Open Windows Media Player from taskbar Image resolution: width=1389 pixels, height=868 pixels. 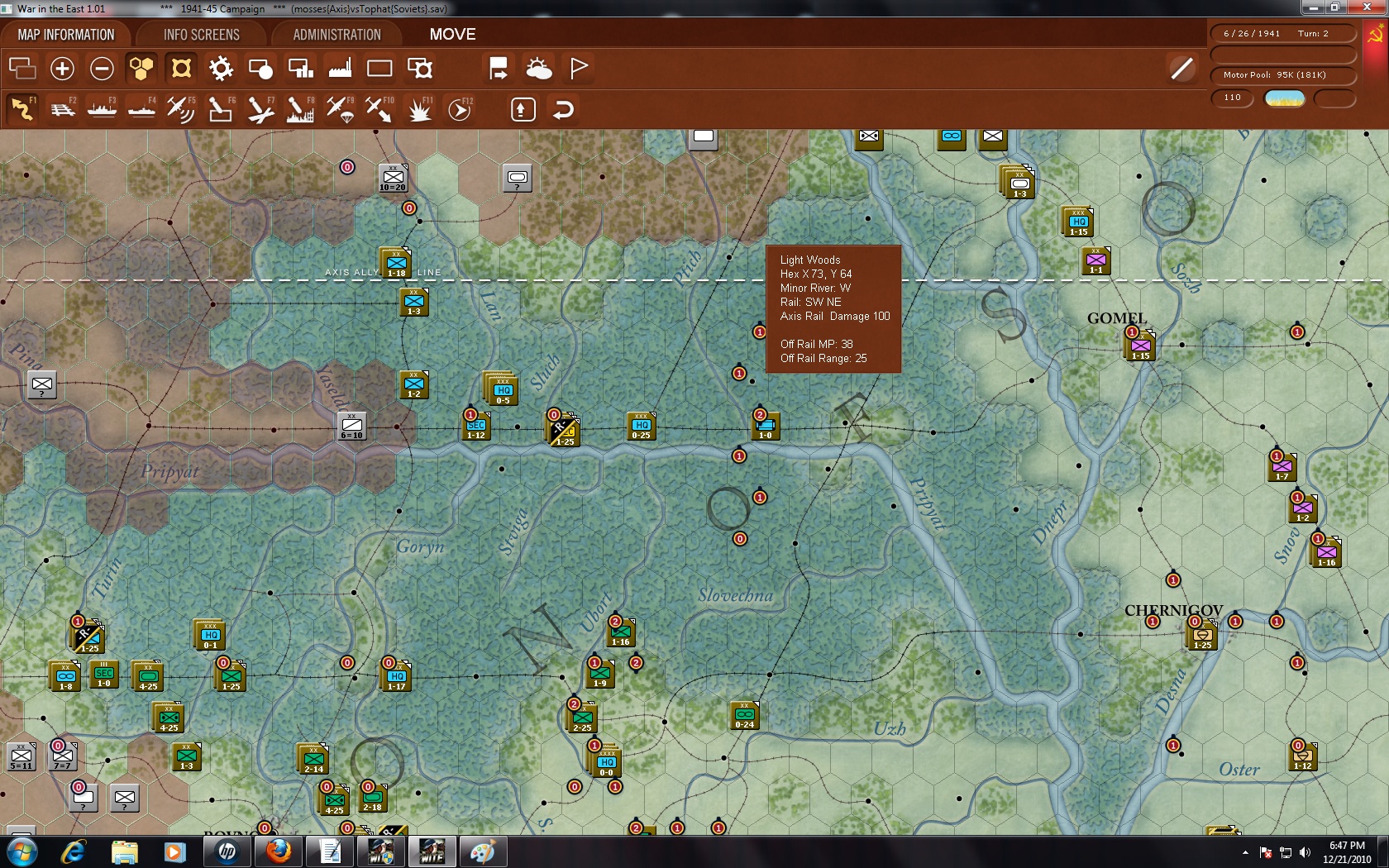tap(174, 851)
